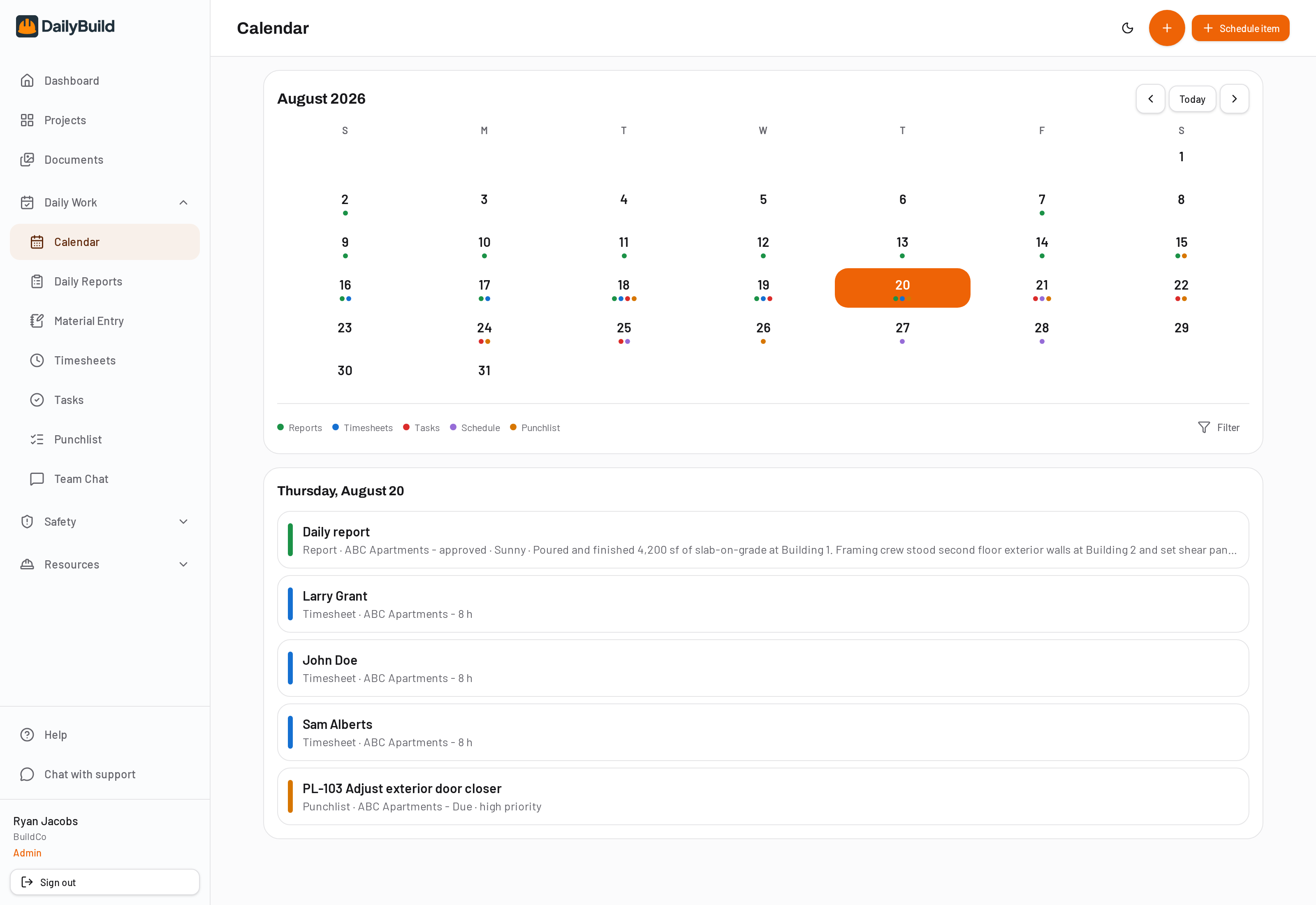Click the Punchlist legend label
The width and height of the screenshot is (1316, 905).
pyautogui.click(x=540, y=428)
